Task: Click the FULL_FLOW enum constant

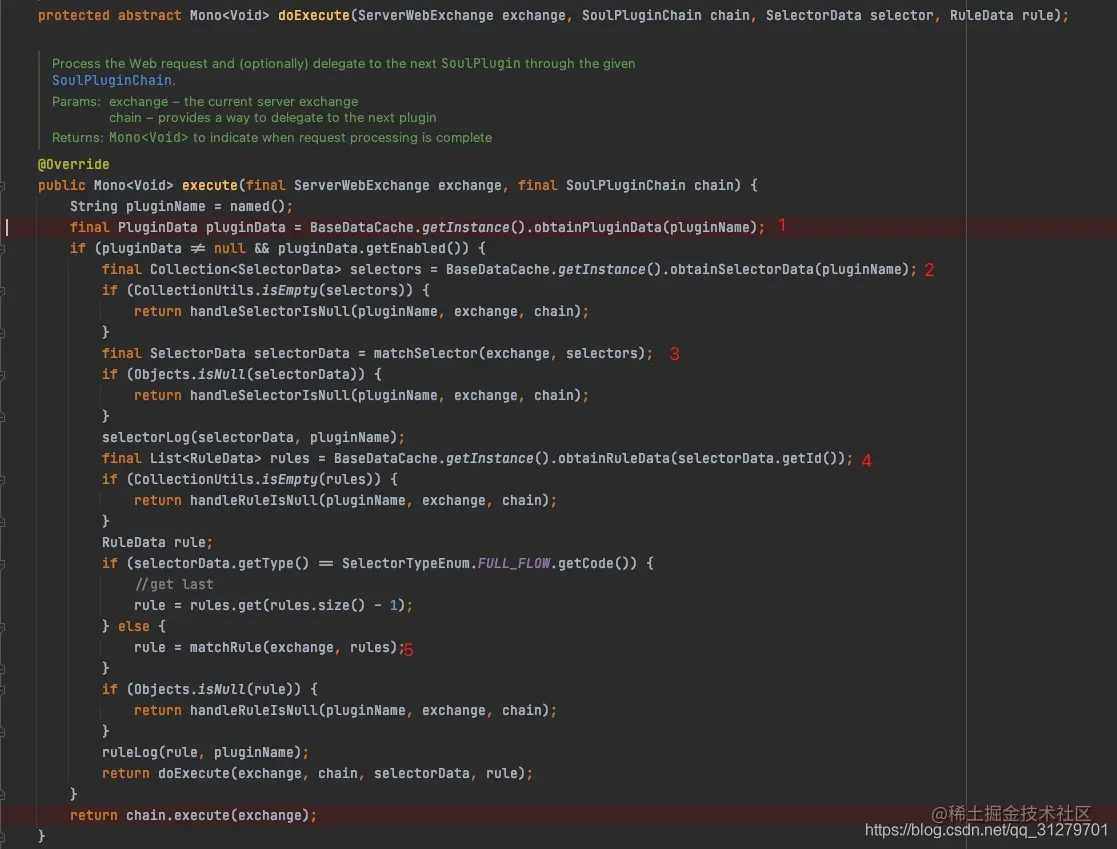Action: (x=514, y=564)
